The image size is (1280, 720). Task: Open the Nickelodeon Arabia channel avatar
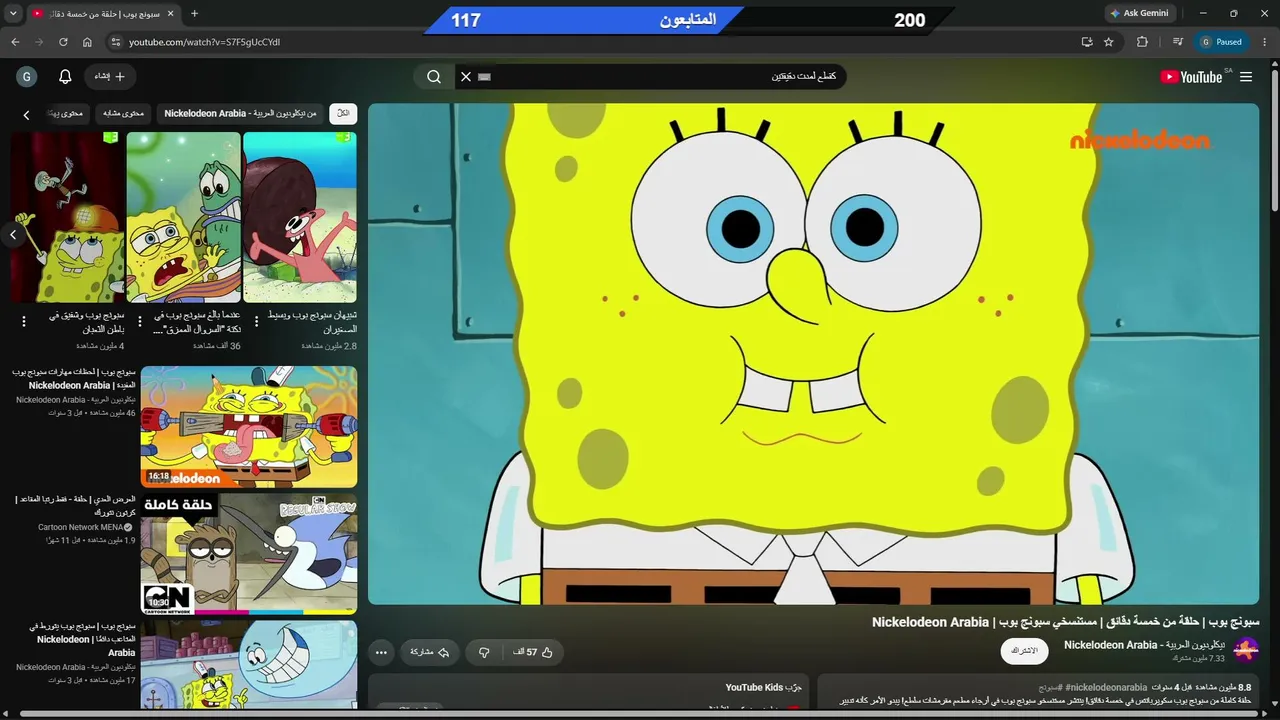[x=1246, y=650]
